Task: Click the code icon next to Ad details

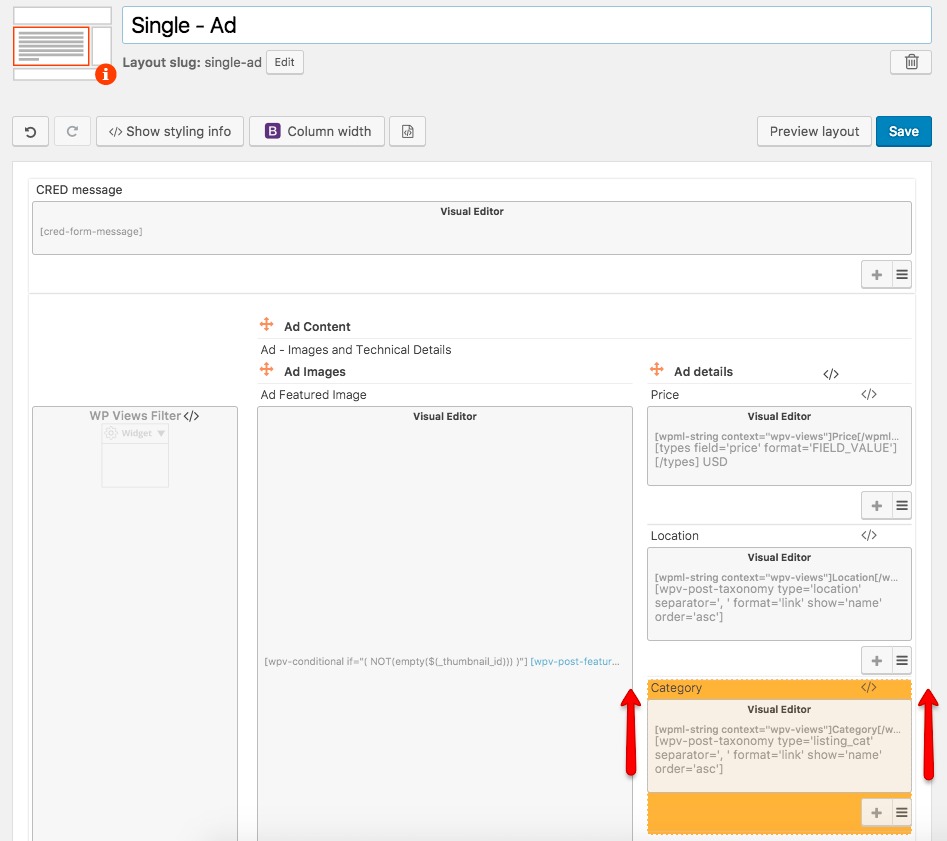Action: (x=831, y=374)
